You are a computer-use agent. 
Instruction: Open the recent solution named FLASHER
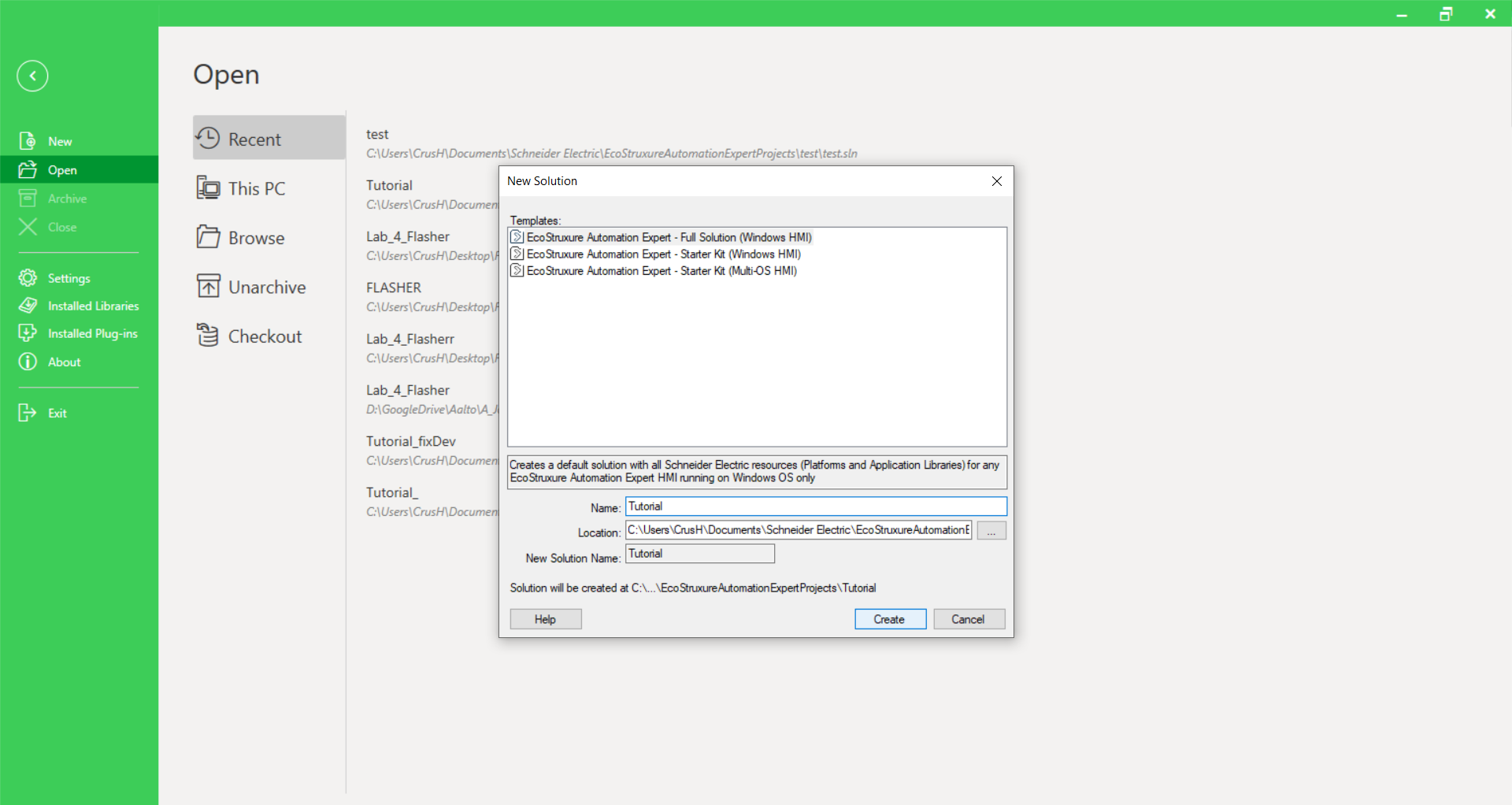[x=394, y=288]
